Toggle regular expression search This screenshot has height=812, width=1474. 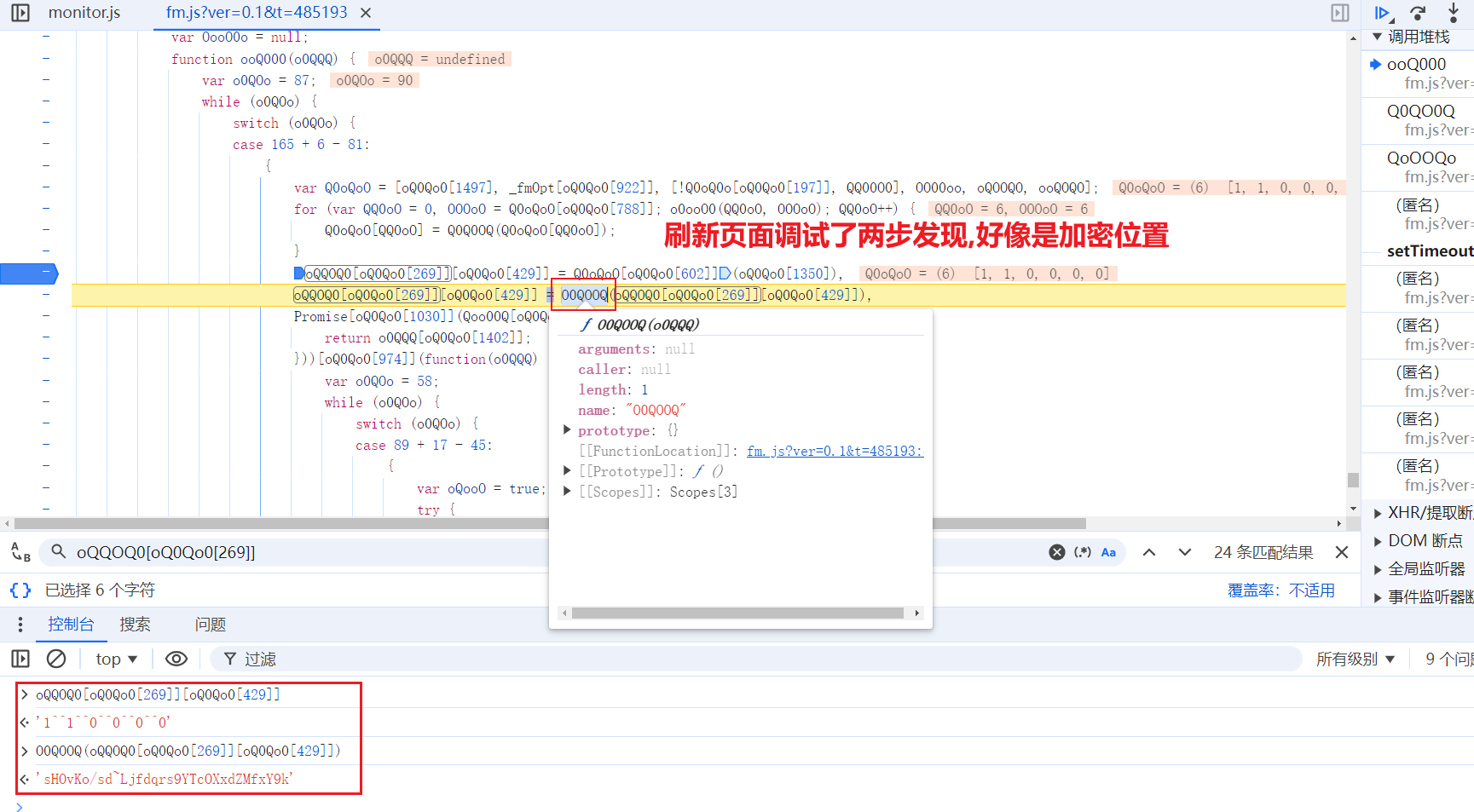click(1083, 552)
